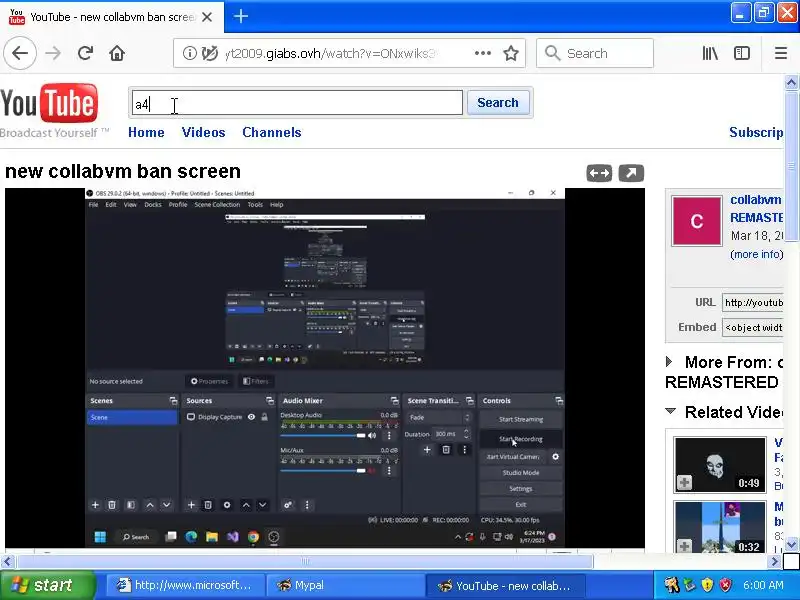Pop out the video with arrow icon
The height and width of the screenshot is (600, 800).
[x=631, y=173]
